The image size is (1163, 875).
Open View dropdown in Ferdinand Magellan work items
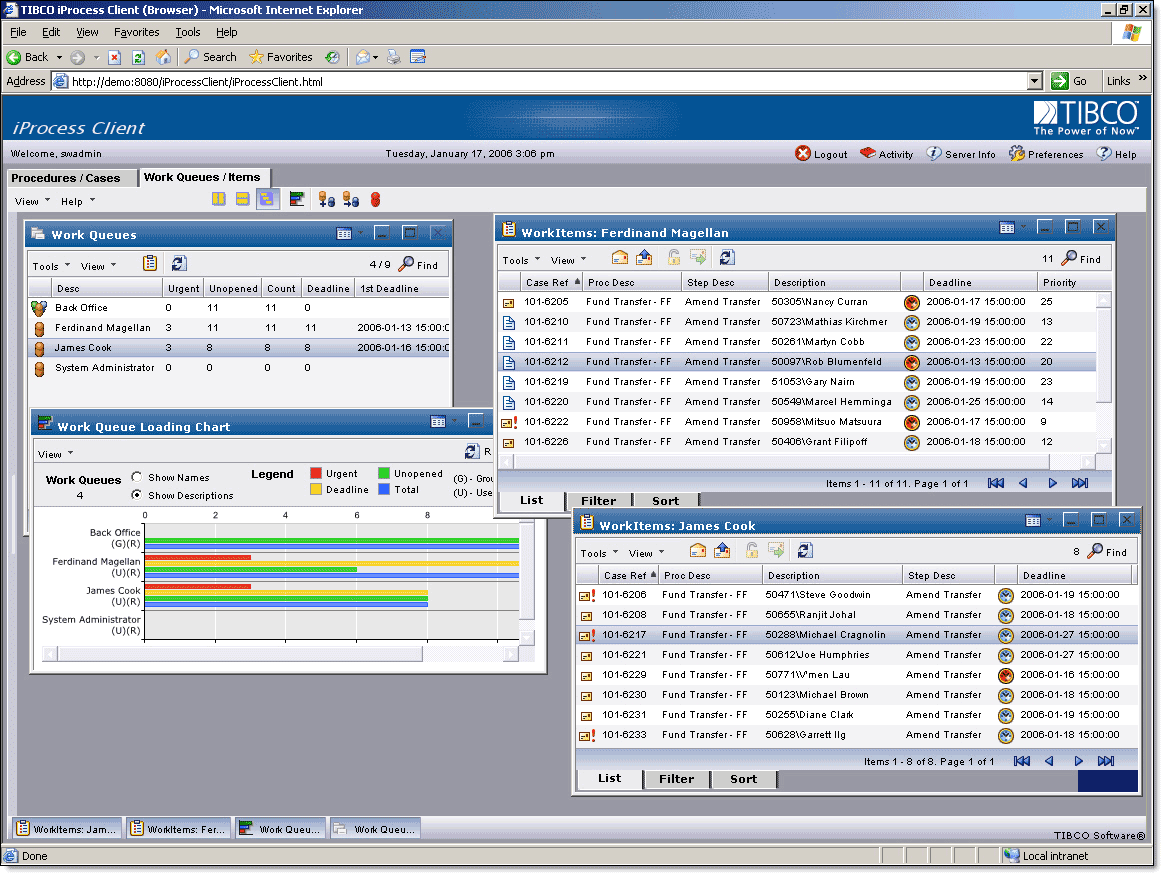pyautogui.click(x=568, y=260)
